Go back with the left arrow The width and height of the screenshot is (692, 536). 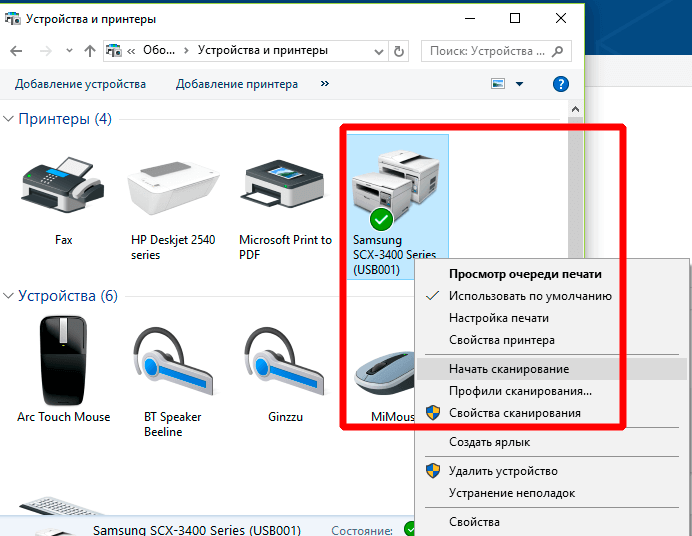16,51
